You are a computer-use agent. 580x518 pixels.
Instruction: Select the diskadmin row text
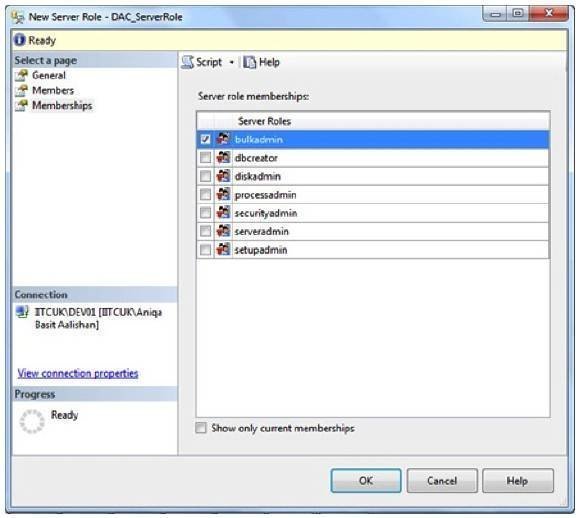(257, 176)
